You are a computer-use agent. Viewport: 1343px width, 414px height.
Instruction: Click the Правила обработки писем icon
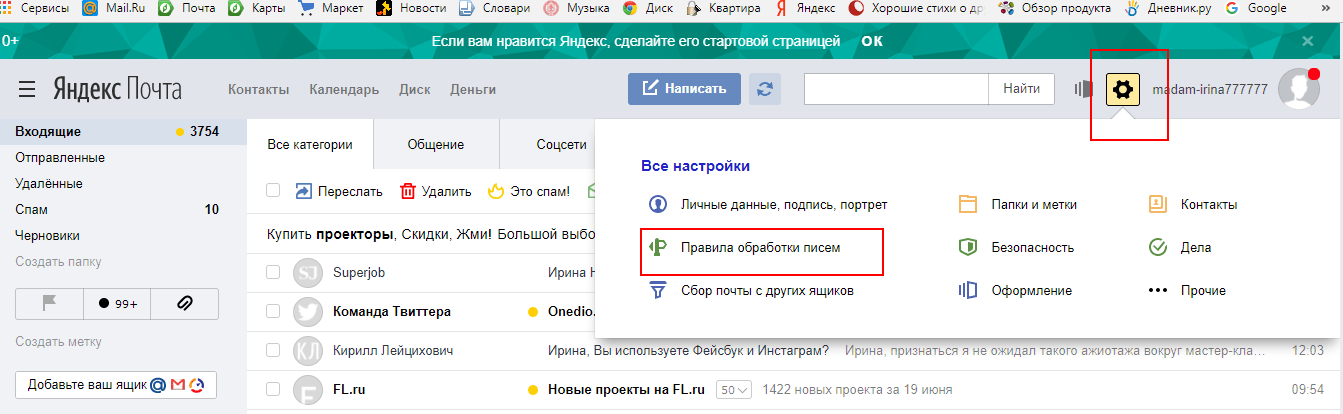[658, 247]
